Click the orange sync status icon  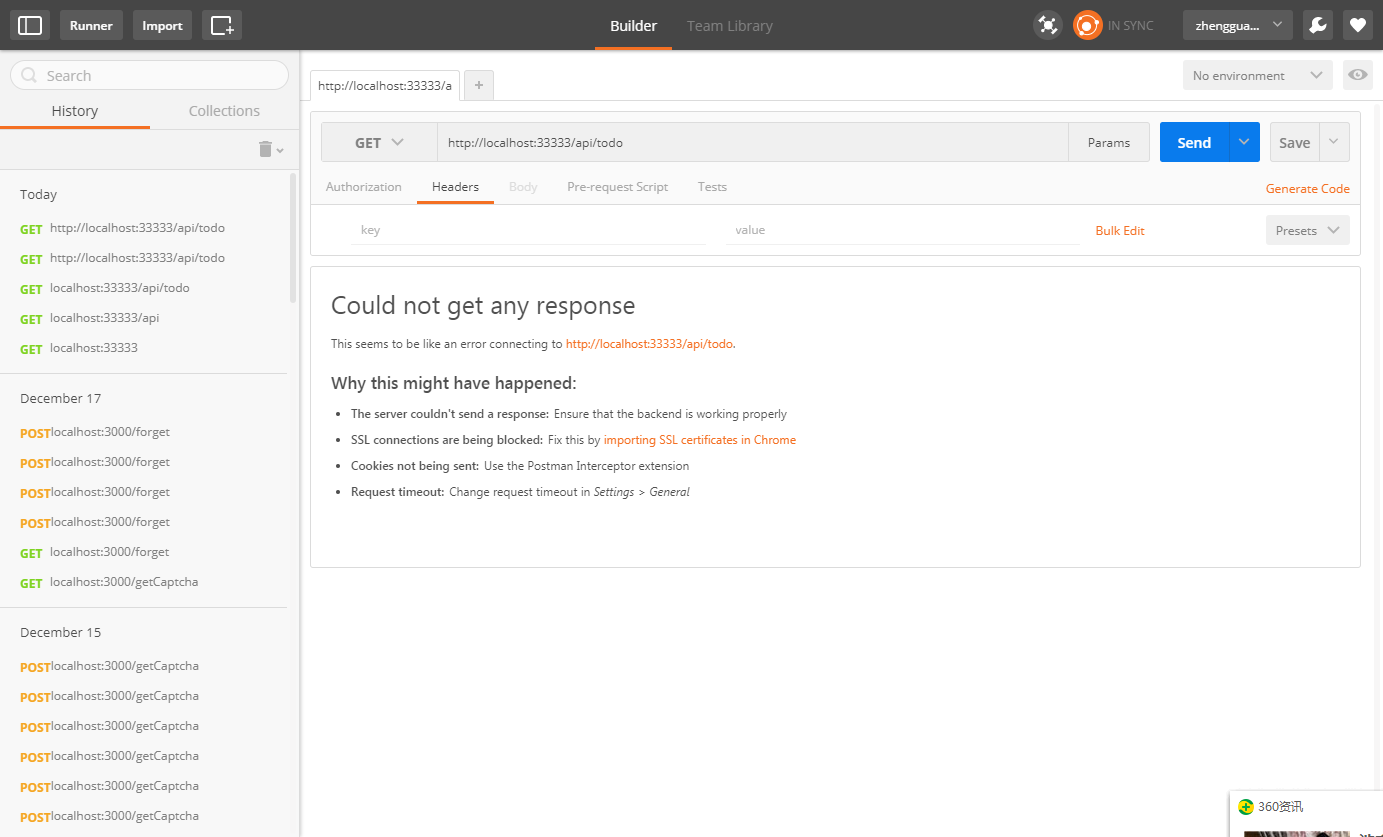pyautogui.click(x=1087, y=25)
